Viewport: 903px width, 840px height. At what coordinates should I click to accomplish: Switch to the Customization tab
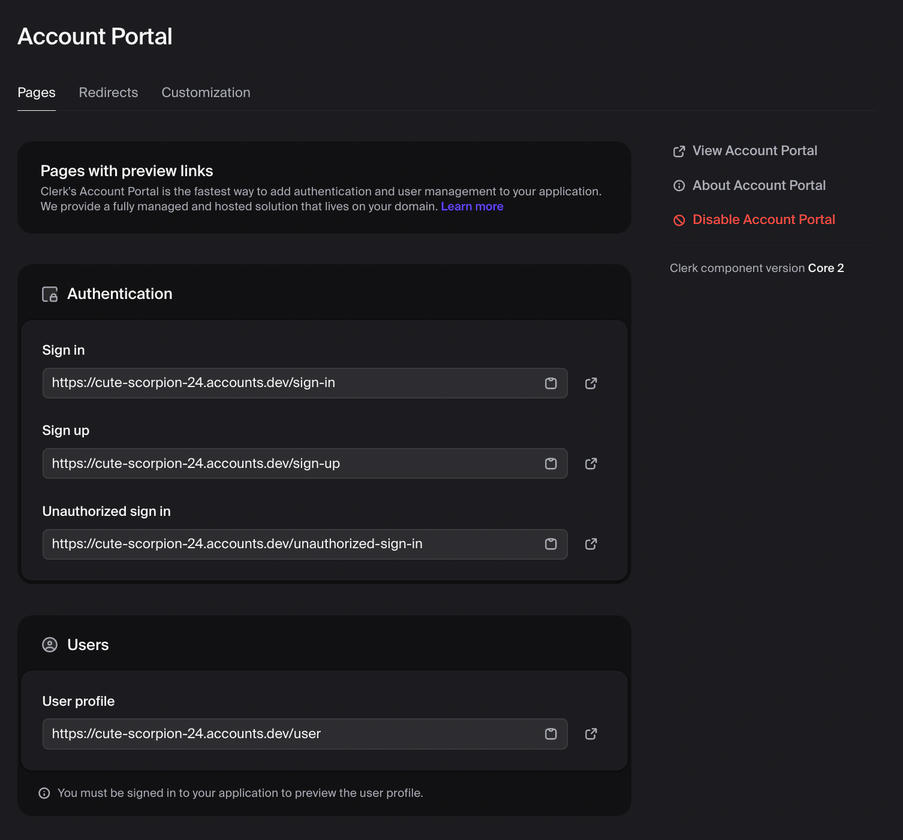coord(205,92)
